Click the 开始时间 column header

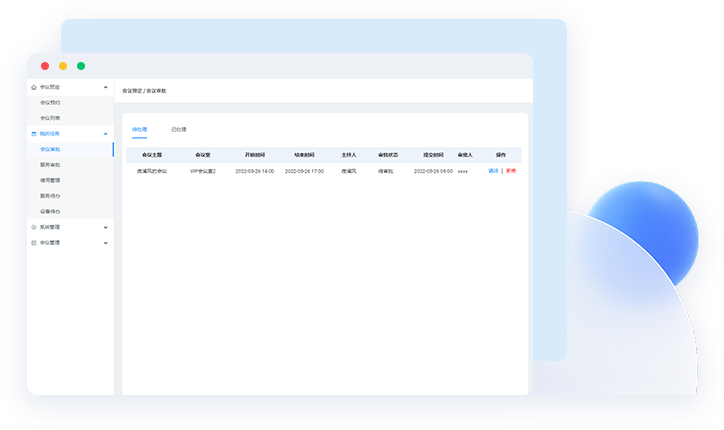click(255, 155)
